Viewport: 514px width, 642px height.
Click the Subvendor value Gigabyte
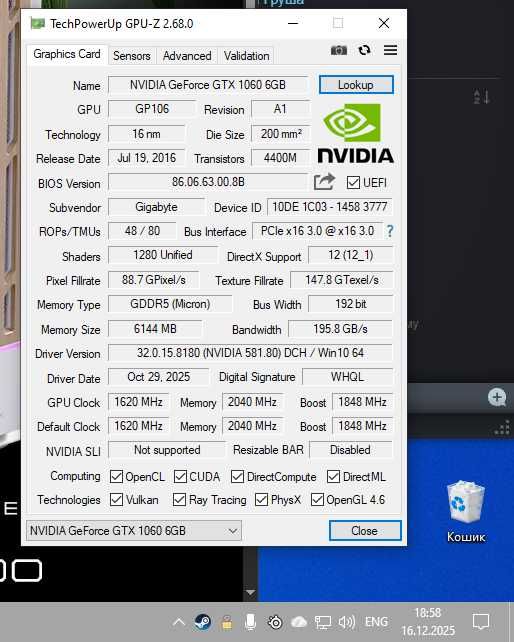(x=156, y=207)
